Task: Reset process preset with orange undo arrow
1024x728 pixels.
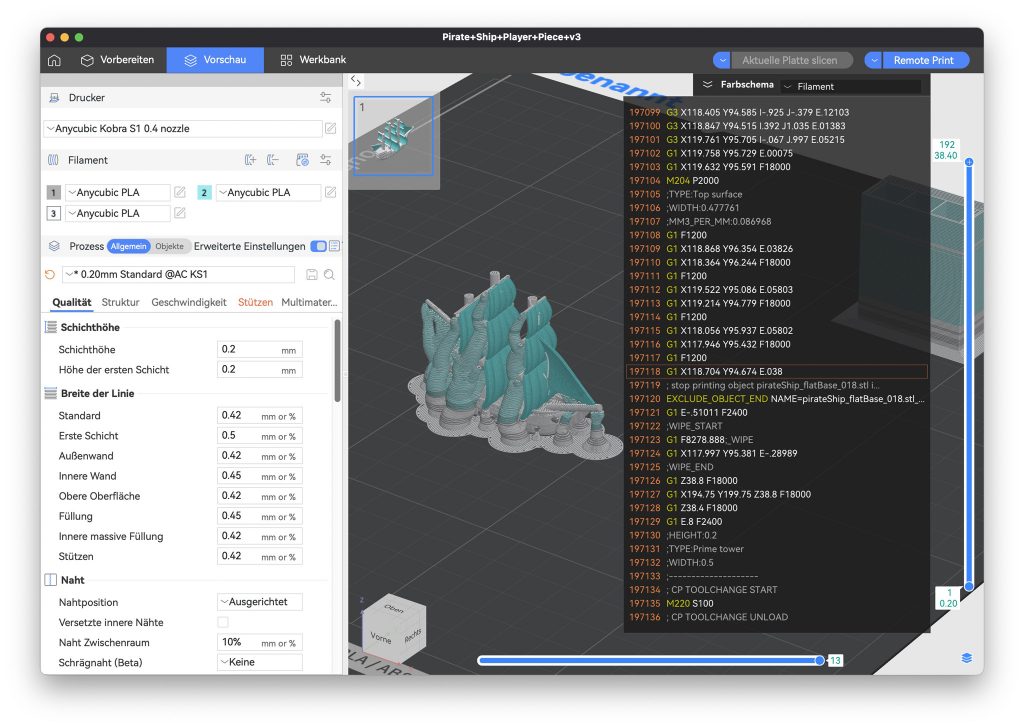Action: click(51, 275)
